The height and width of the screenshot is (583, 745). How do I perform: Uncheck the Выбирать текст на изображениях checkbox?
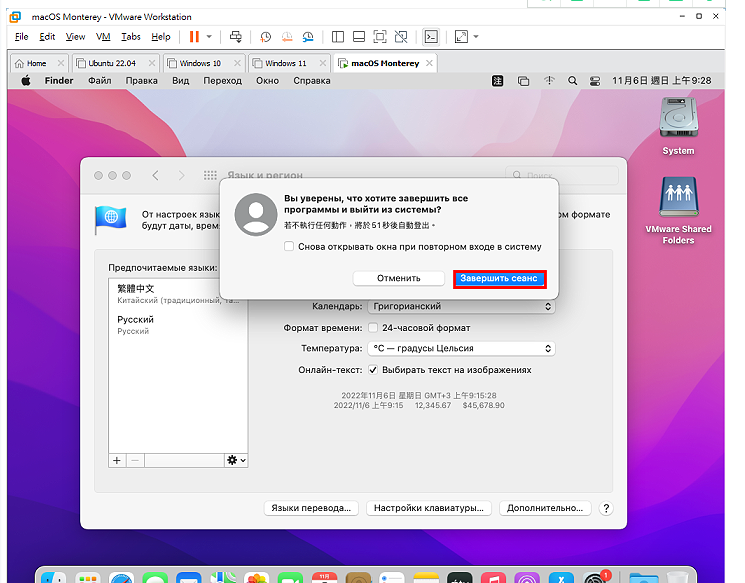click(x=373, y=370)
